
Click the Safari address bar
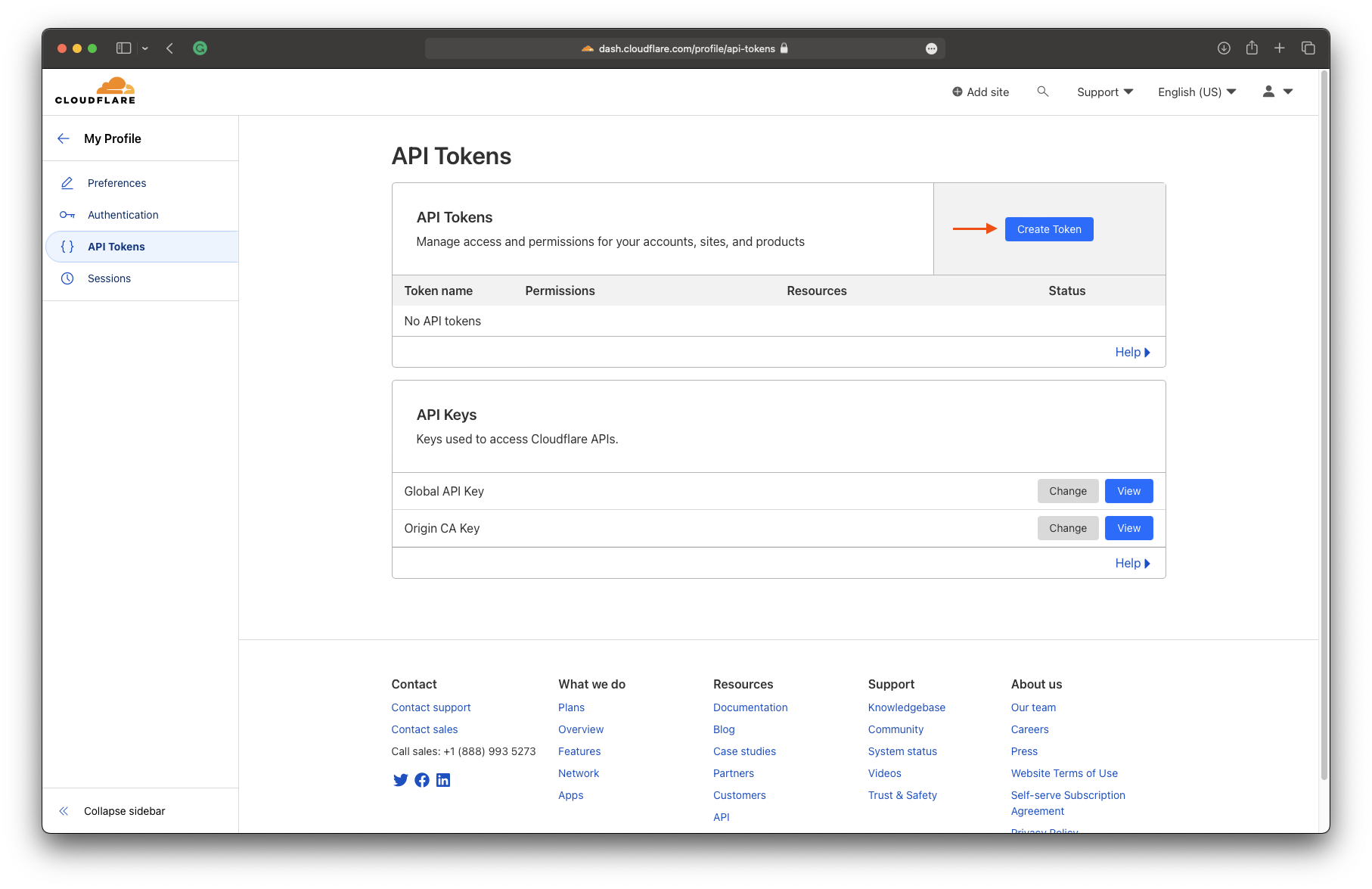(684, 48)
